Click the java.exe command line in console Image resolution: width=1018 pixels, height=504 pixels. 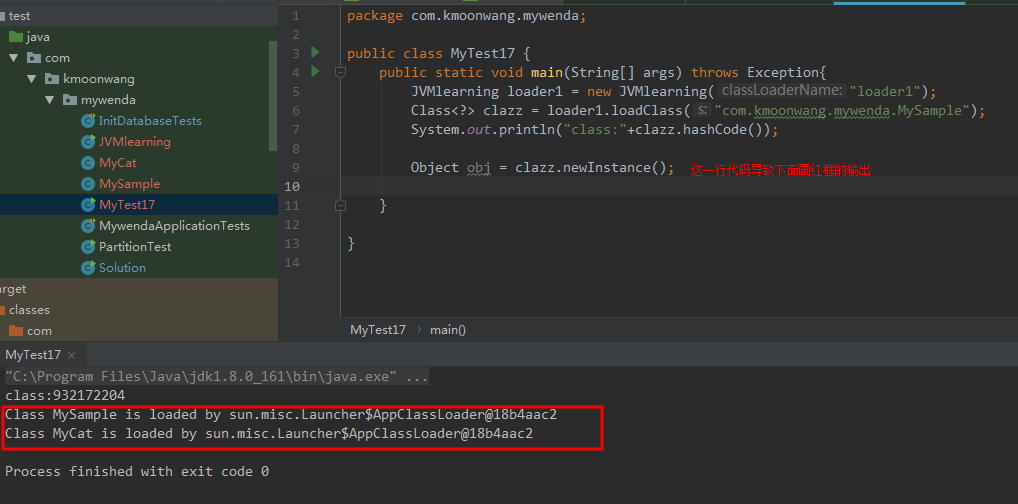217,376
